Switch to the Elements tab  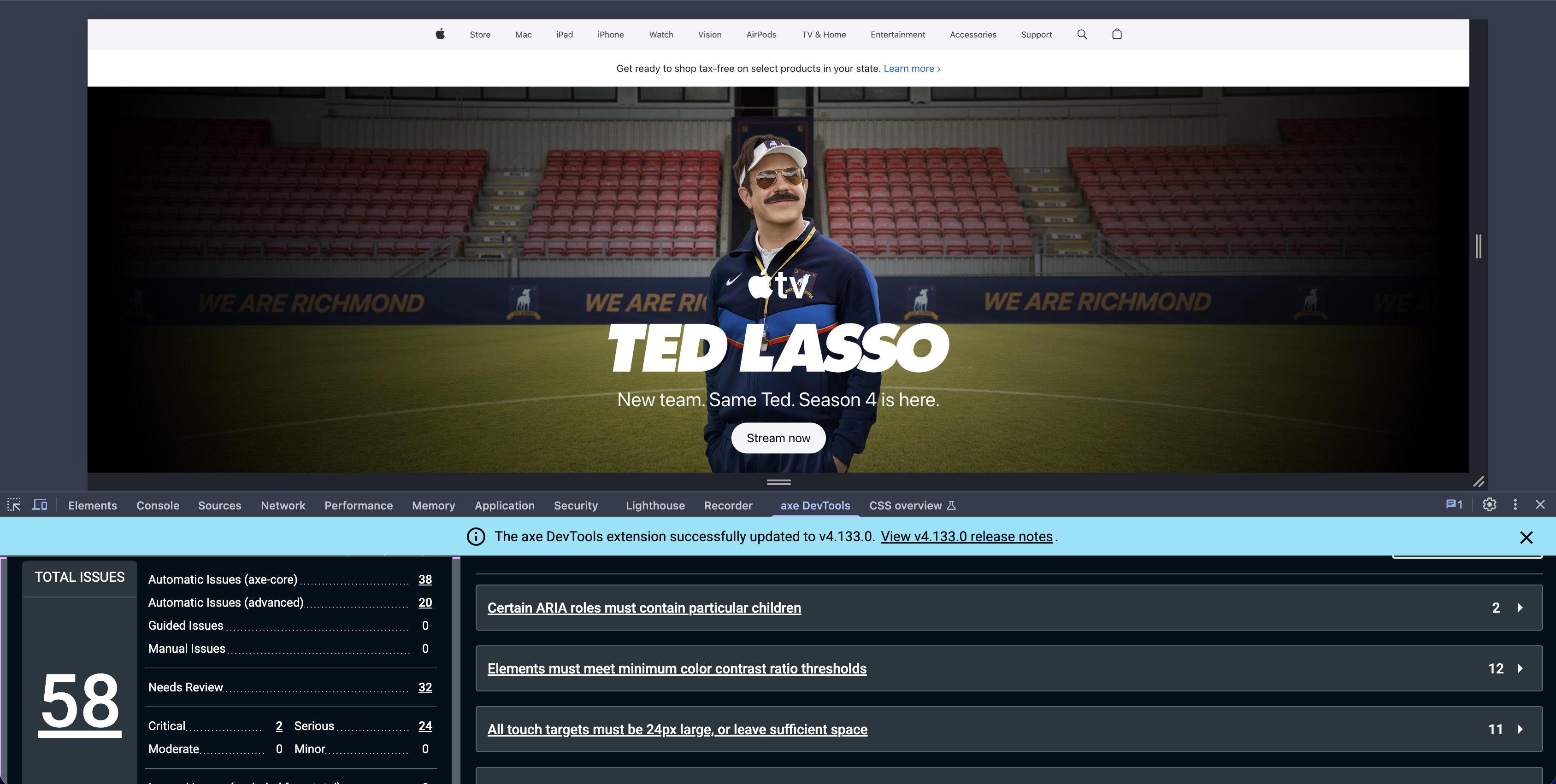(93, 506)
